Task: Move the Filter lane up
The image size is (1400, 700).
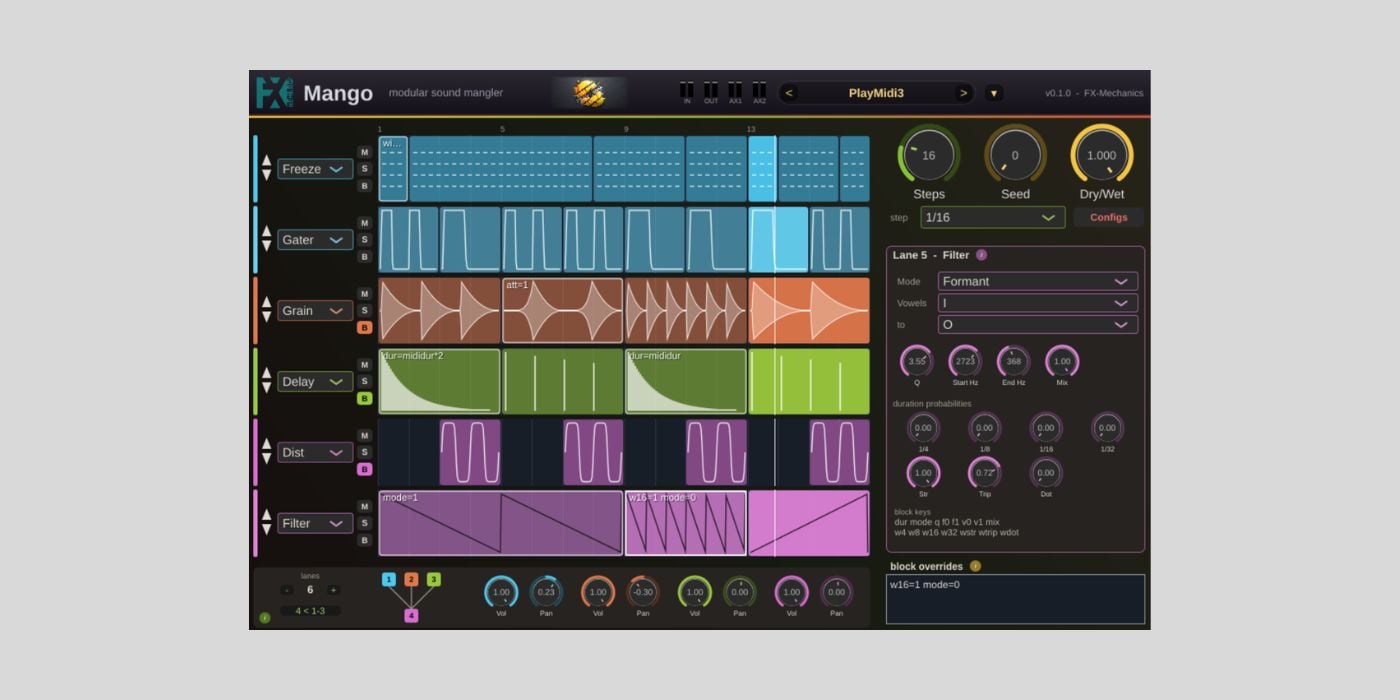Action: (266, 516)
